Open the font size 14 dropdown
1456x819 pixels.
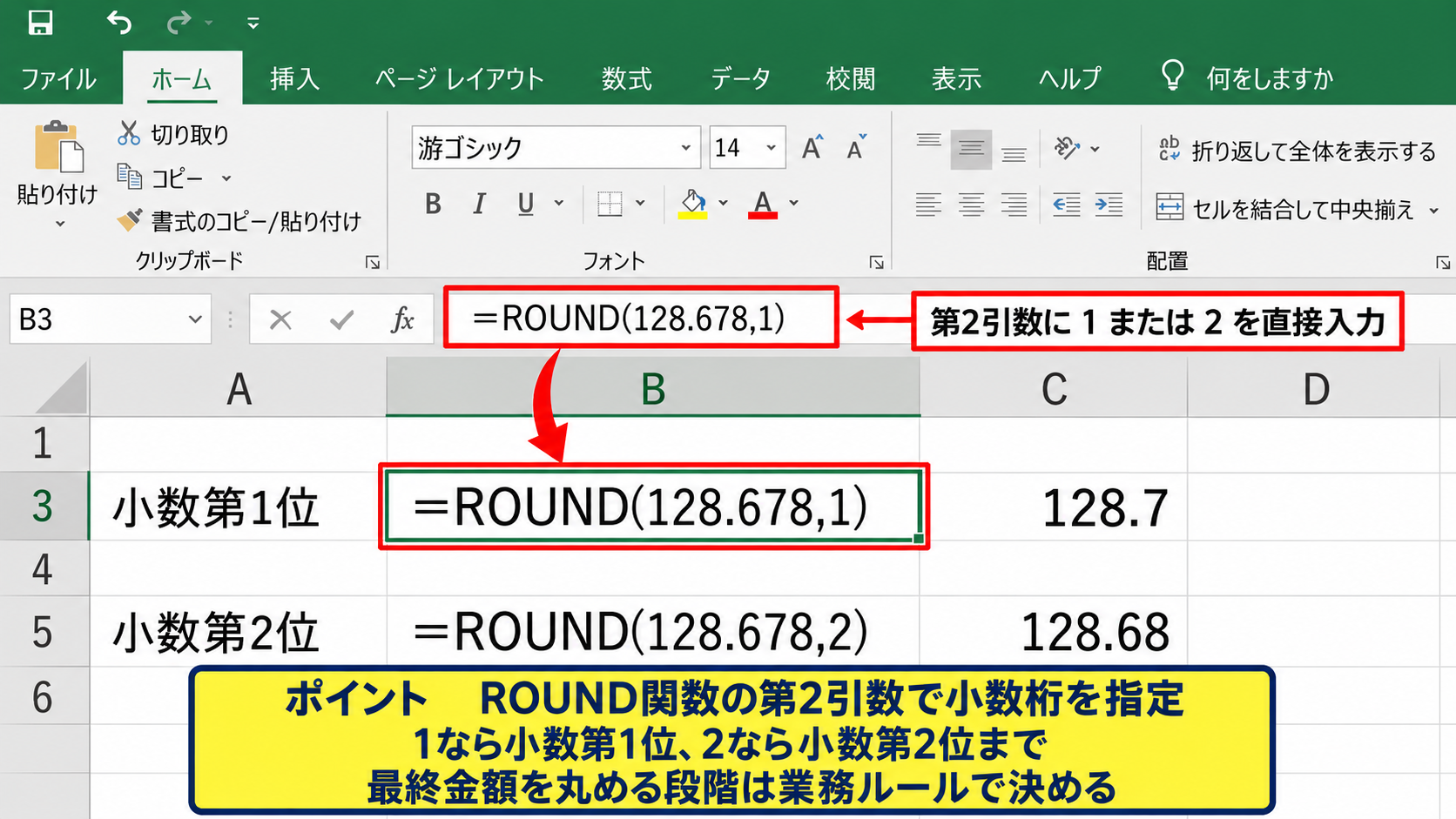(x=771, y=148)
